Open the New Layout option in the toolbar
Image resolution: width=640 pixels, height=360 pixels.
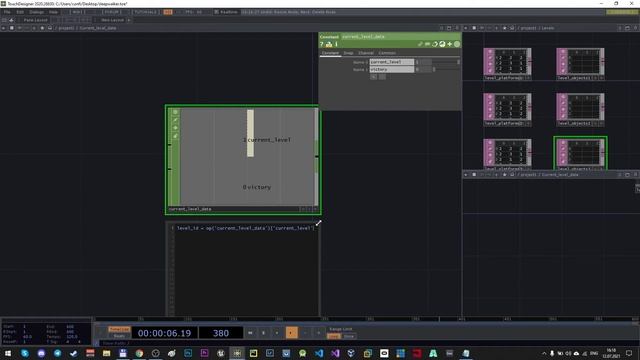(x=112, y=20)
